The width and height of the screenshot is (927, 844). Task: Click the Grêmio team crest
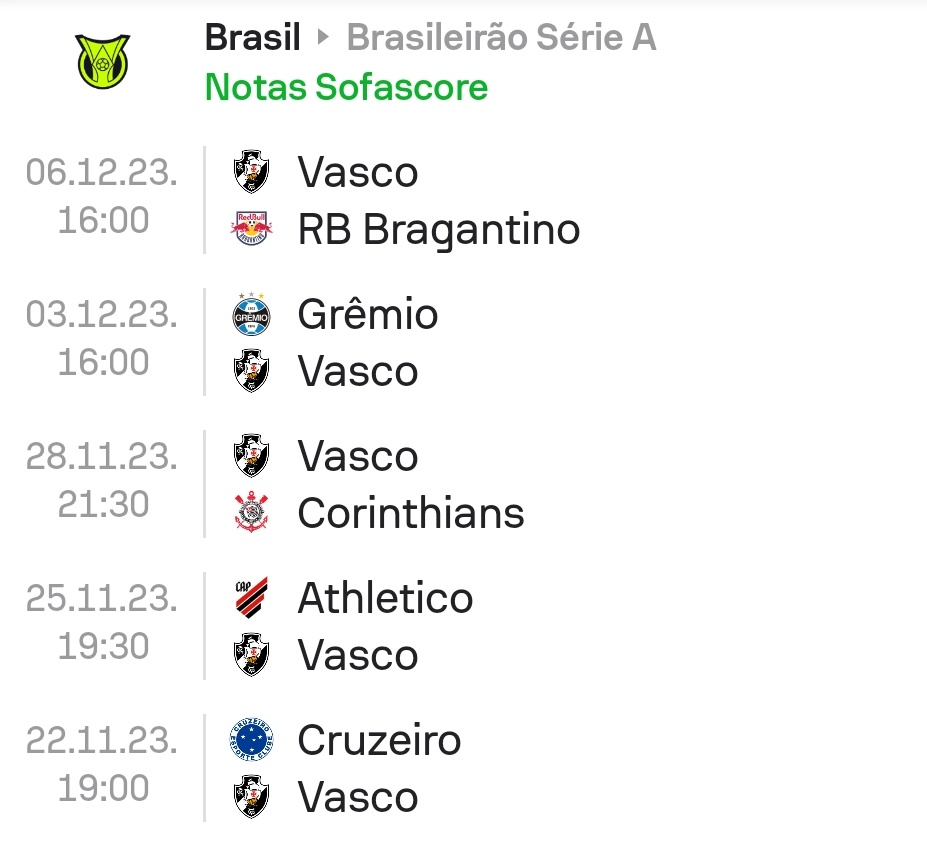pyautogui.click(x=250, y=315)
